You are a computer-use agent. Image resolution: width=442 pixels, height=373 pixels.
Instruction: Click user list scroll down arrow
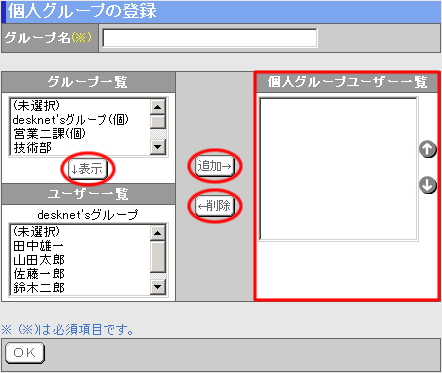point(158,287)
